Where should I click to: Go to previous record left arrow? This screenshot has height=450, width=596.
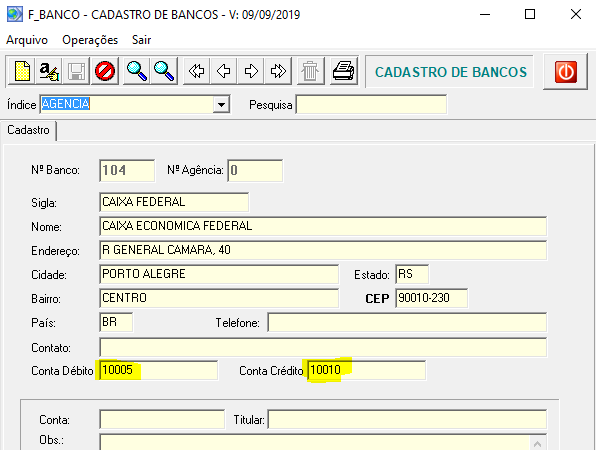(224, 71)
